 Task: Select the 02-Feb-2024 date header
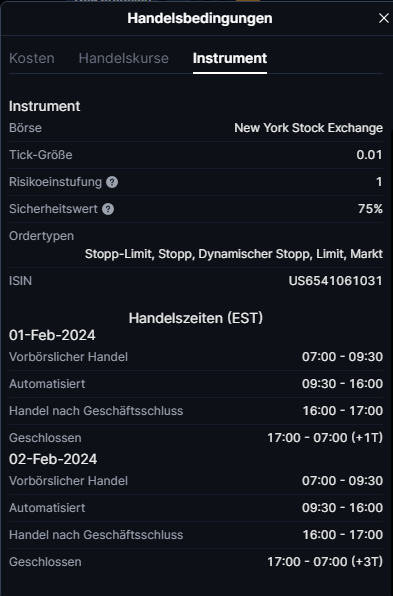click(x=53, y=459)
